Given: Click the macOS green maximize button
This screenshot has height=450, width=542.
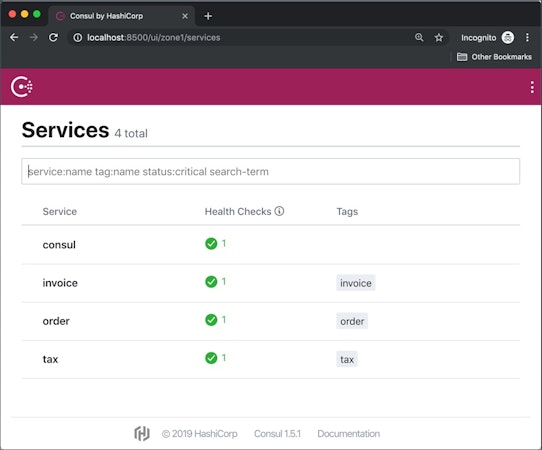Looking at the screenshot, I should coord(37,14).
